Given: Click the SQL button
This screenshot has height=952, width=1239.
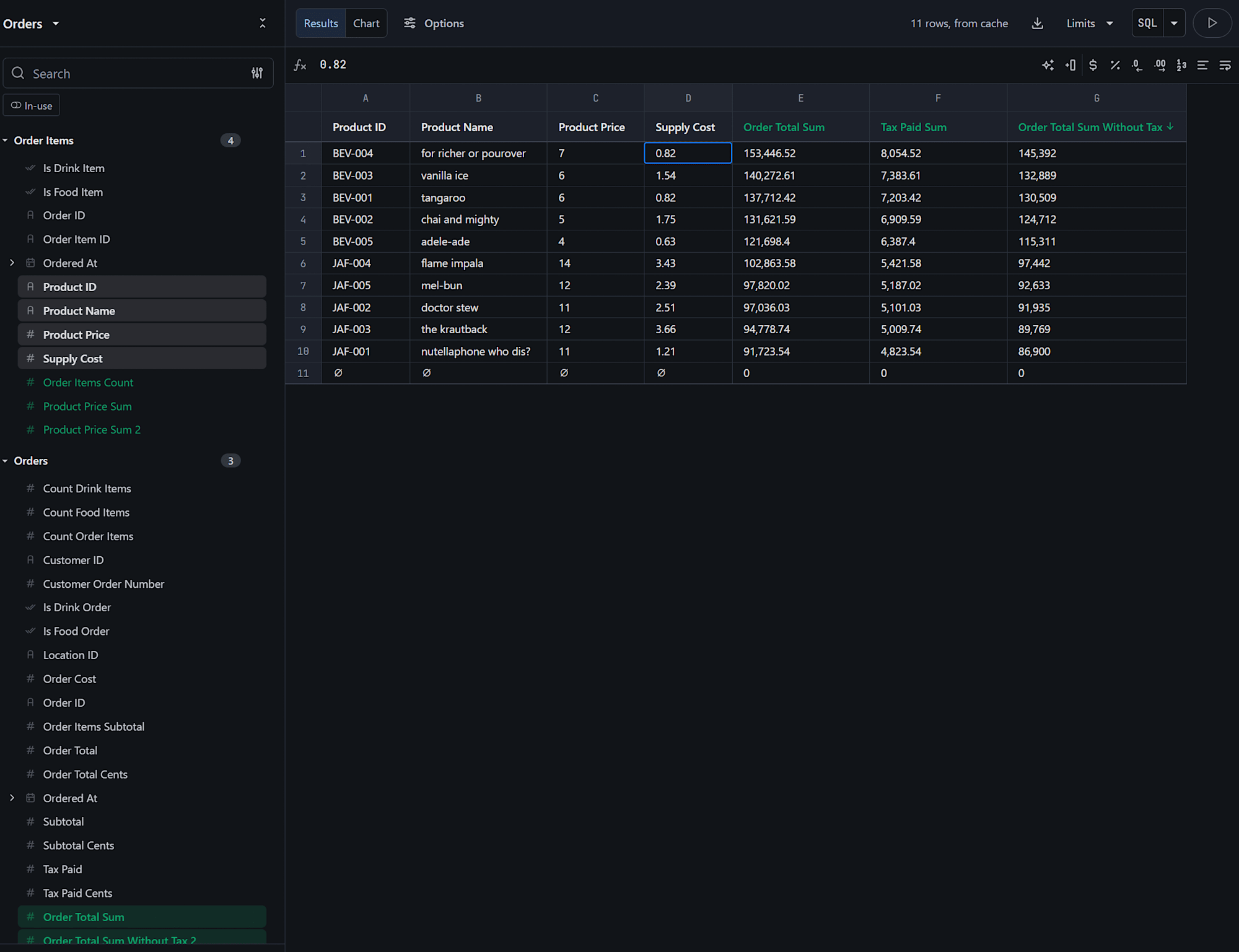Looking at the screenshot, I should (x=1147, y=23).
